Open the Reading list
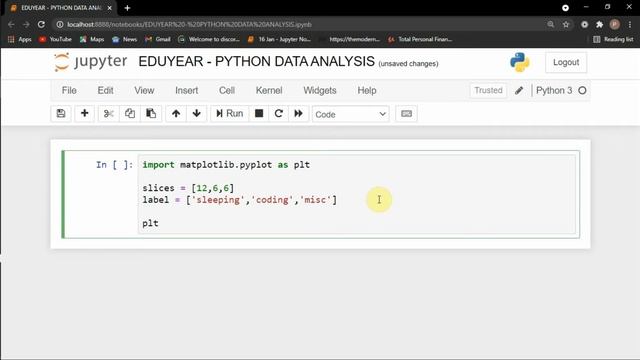Screen dimensions: 640x360 click(x=613, y=39)
